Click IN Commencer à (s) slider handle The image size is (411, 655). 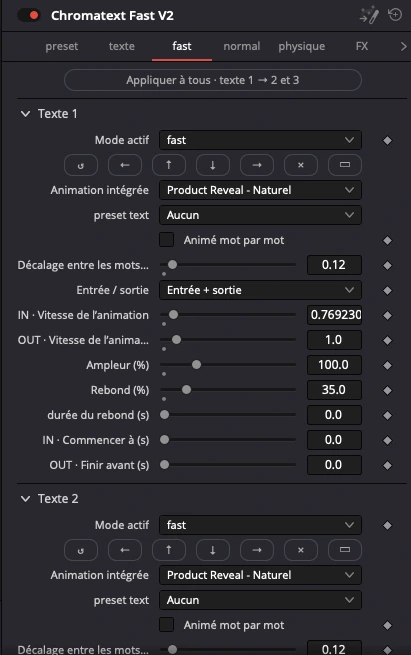pos(165,440)
